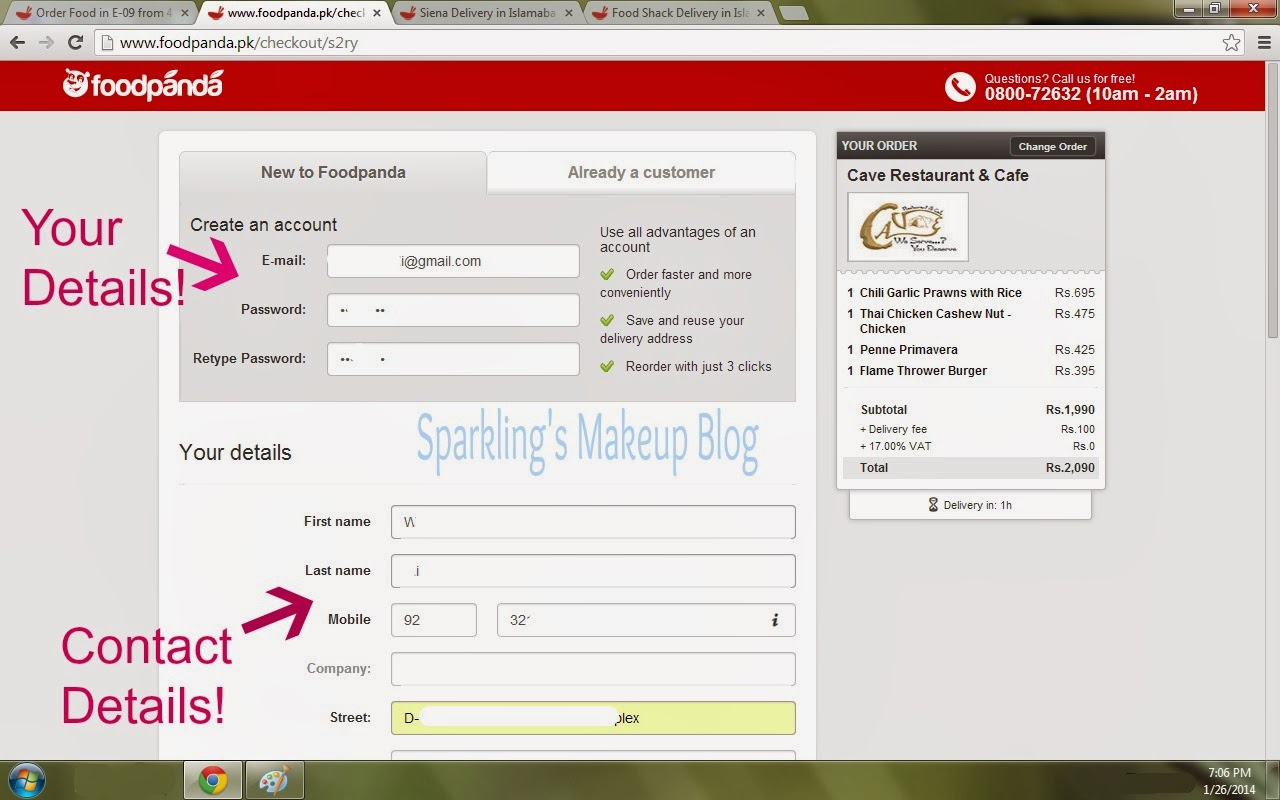Click the taskbar clock 7:06 PM
Viewport: 1280px width, 800px height.
click(x=1229, y=773)
